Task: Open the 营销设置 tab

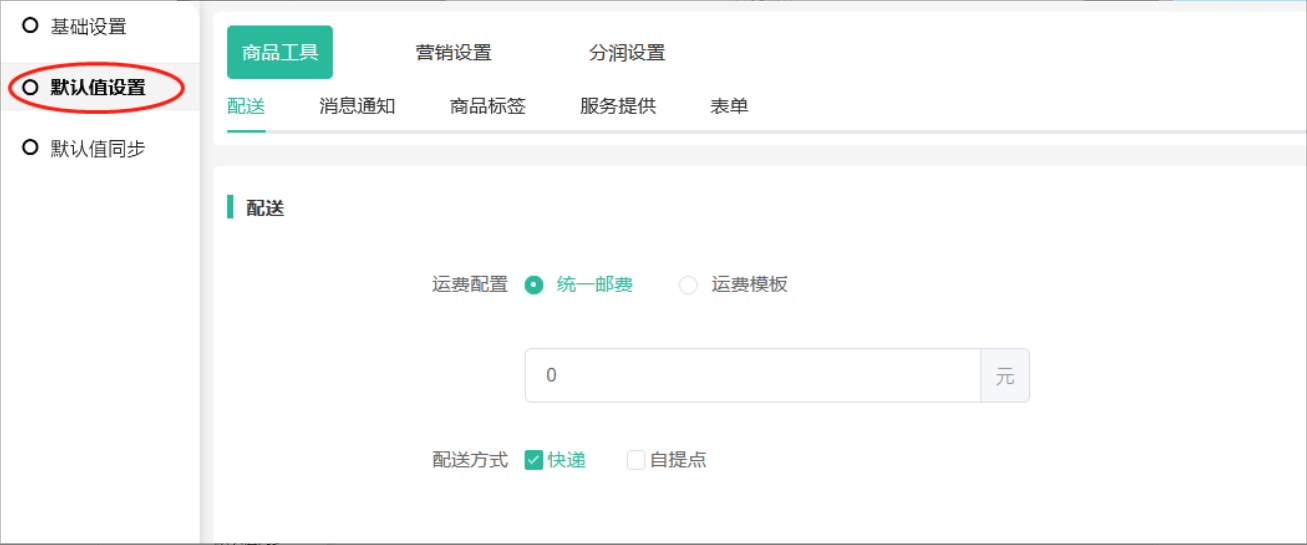Action: point(454,53)
